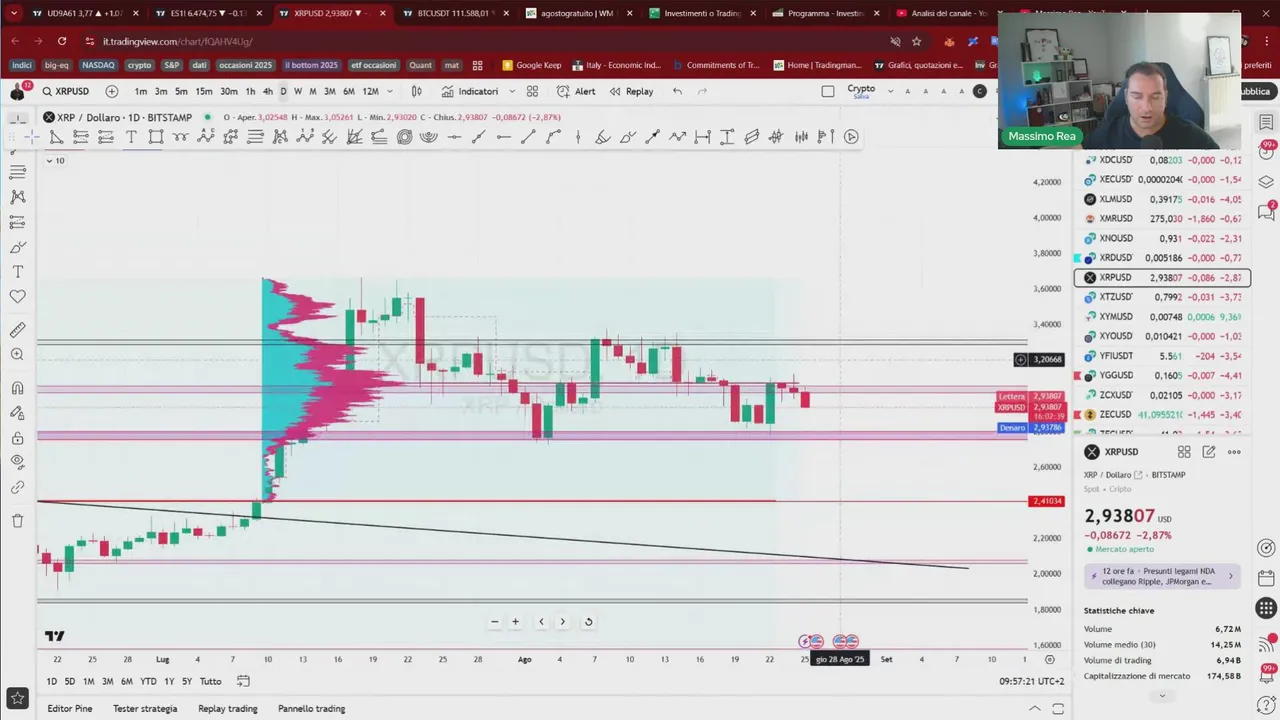Reload the browser page

(62, 41)
